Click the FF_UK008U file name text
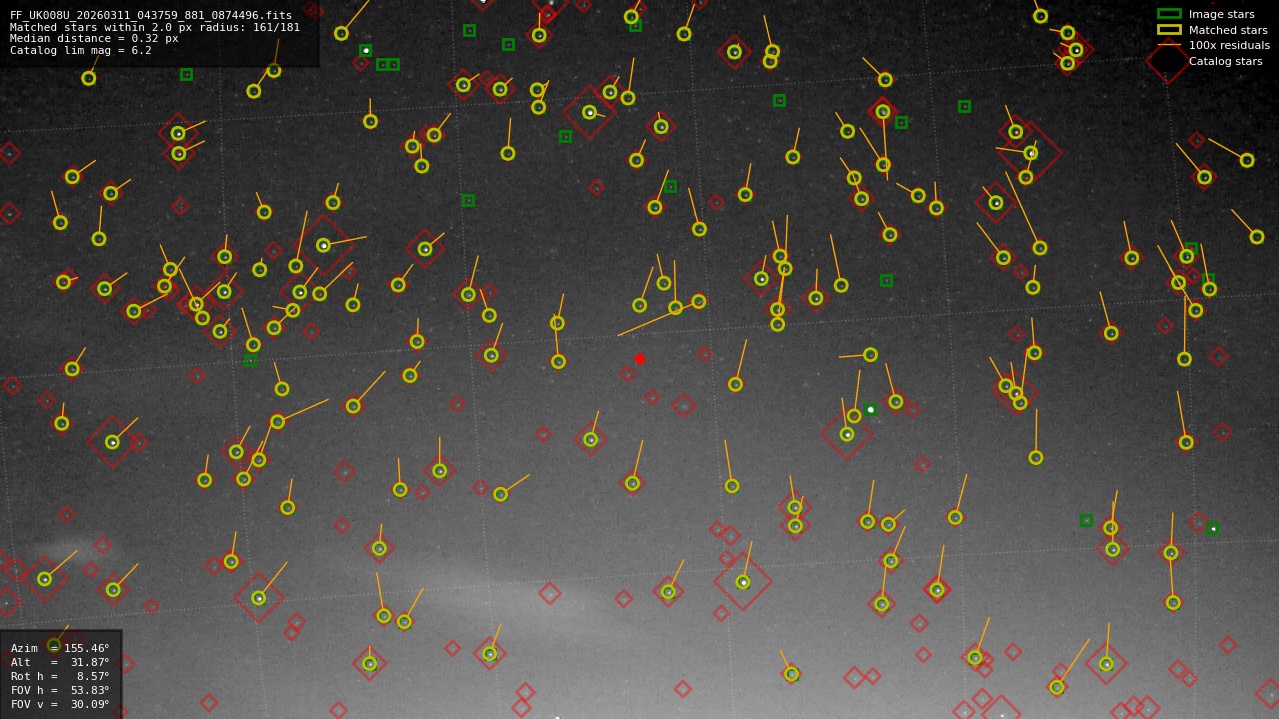1279x719 pixels. click(151, 16)
